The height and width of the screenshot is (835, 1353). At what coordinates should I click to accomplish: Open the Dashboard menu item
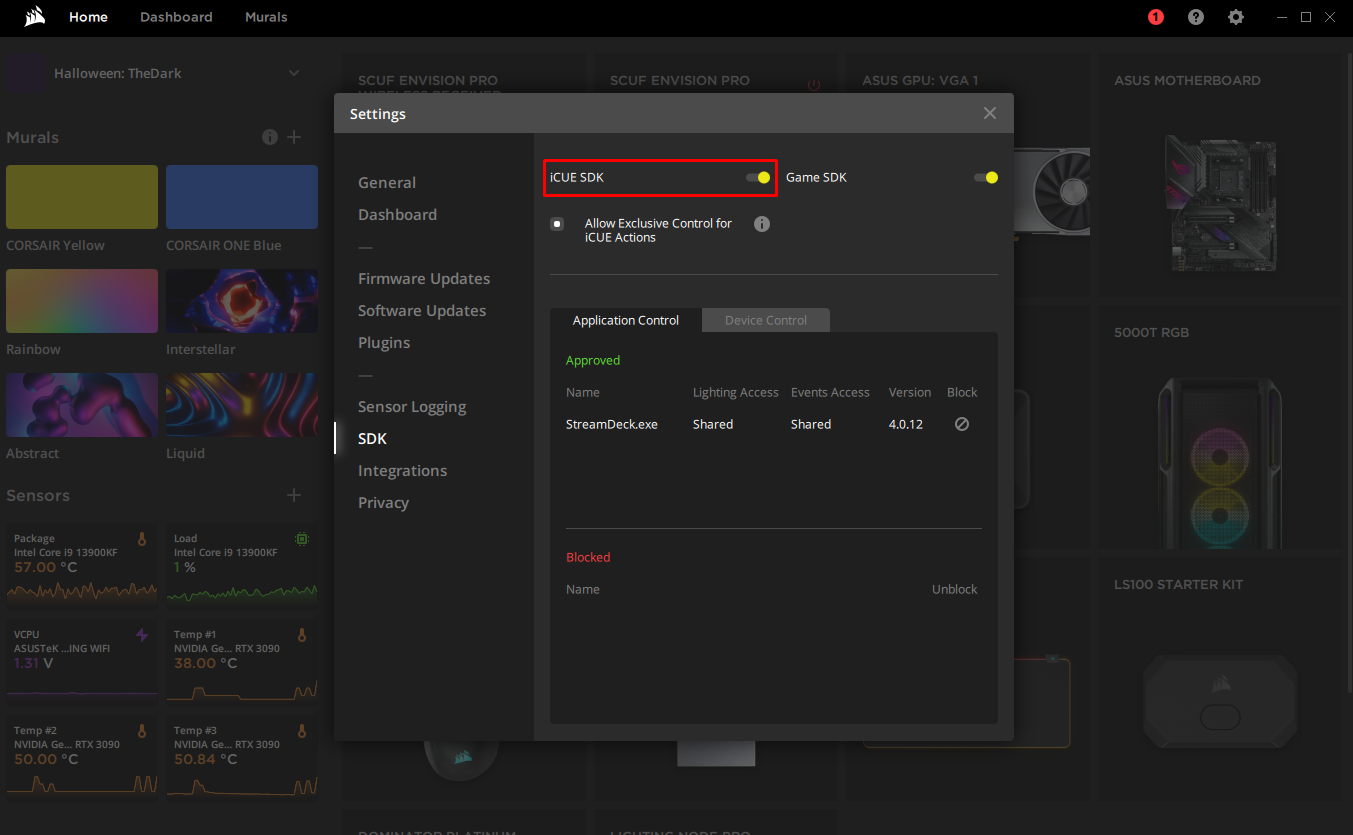click(397, 214)
